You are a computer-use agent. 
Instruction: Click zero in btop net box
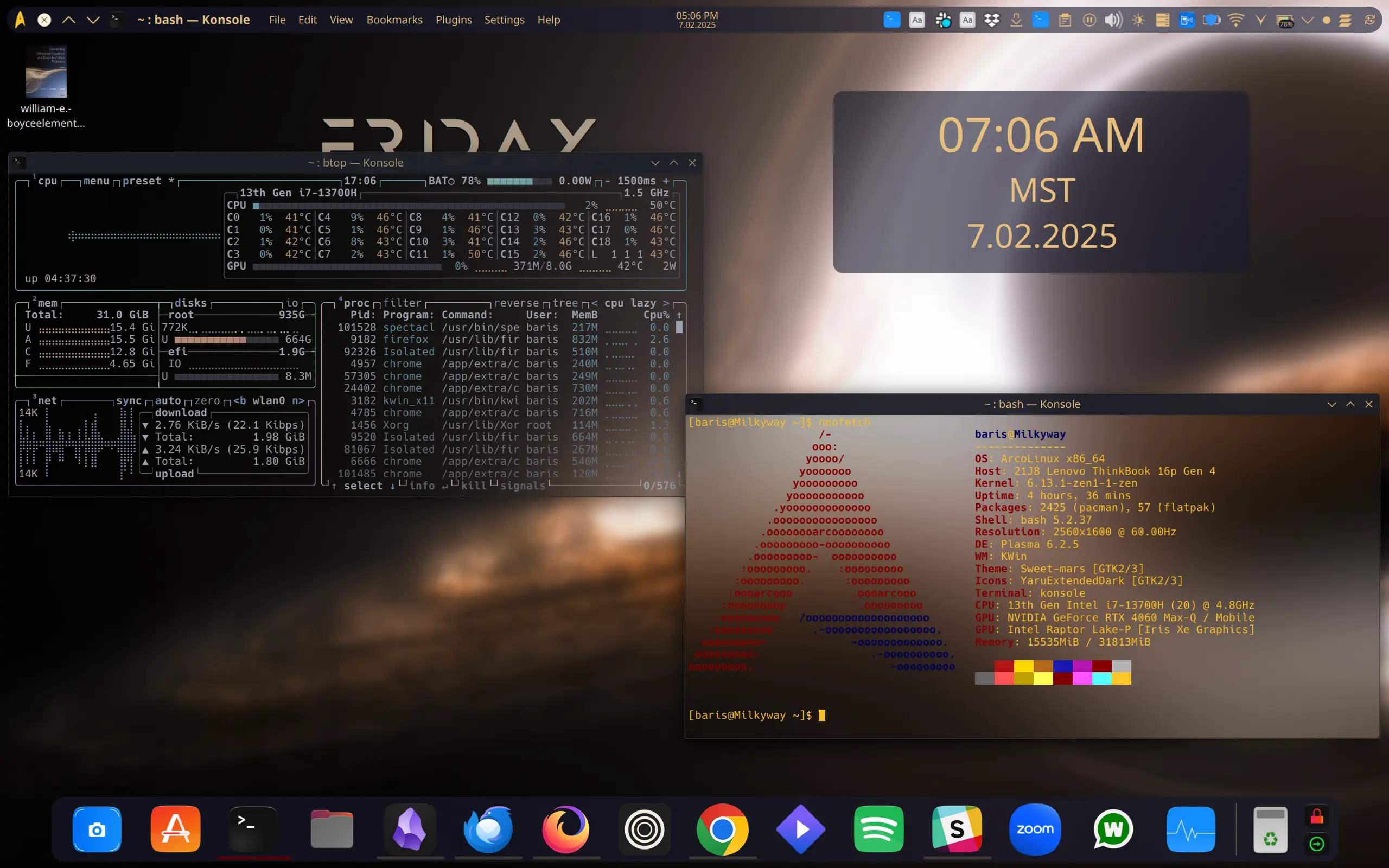(207, 400)
